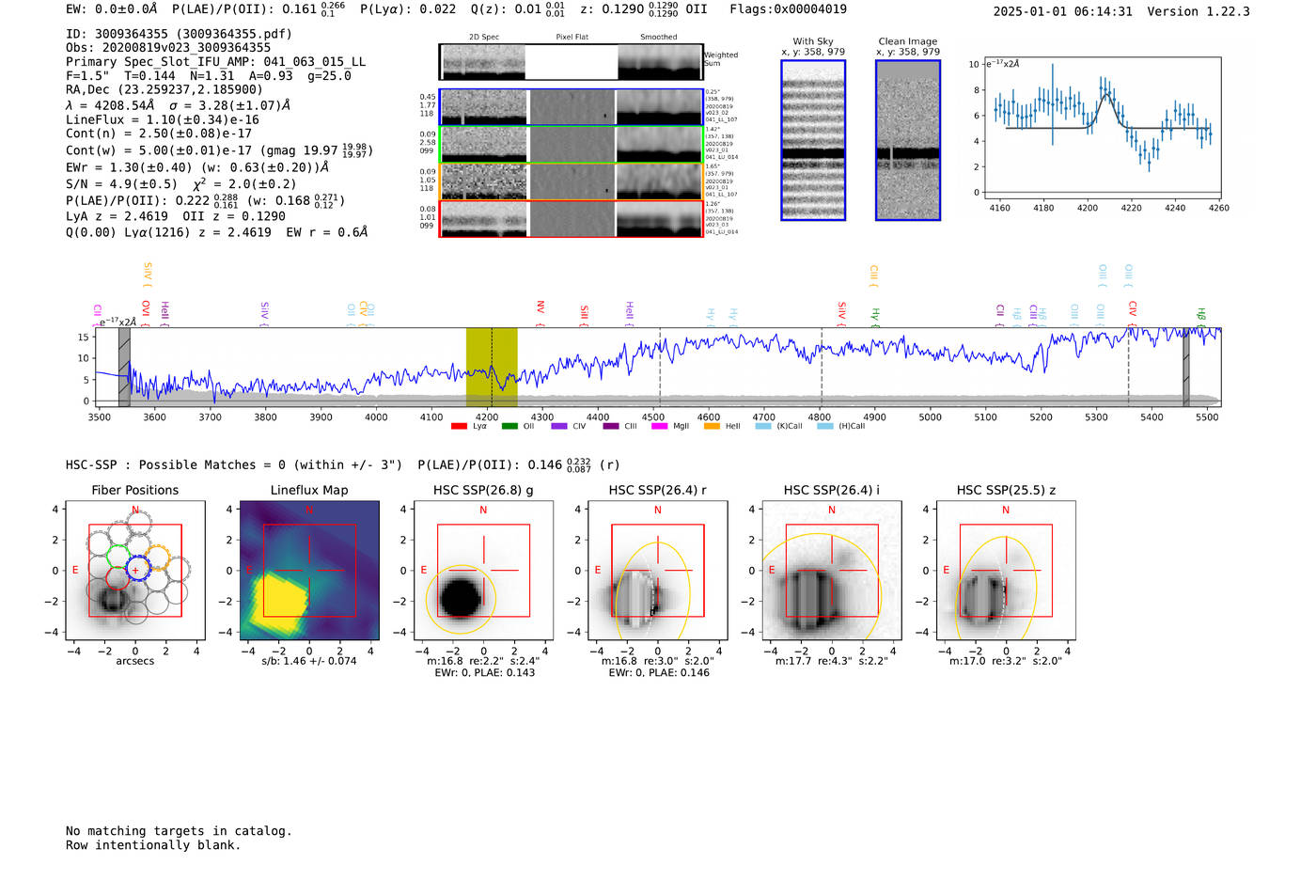Click the "Pixel Flat" column header
The image size is (1316, 896).
click(x=572, y=37)
